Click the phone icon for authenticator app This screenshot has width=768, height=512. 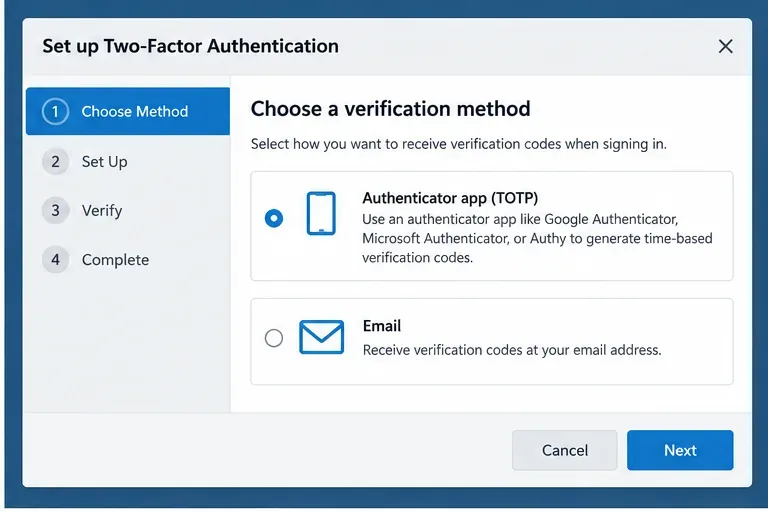point(321,214)
